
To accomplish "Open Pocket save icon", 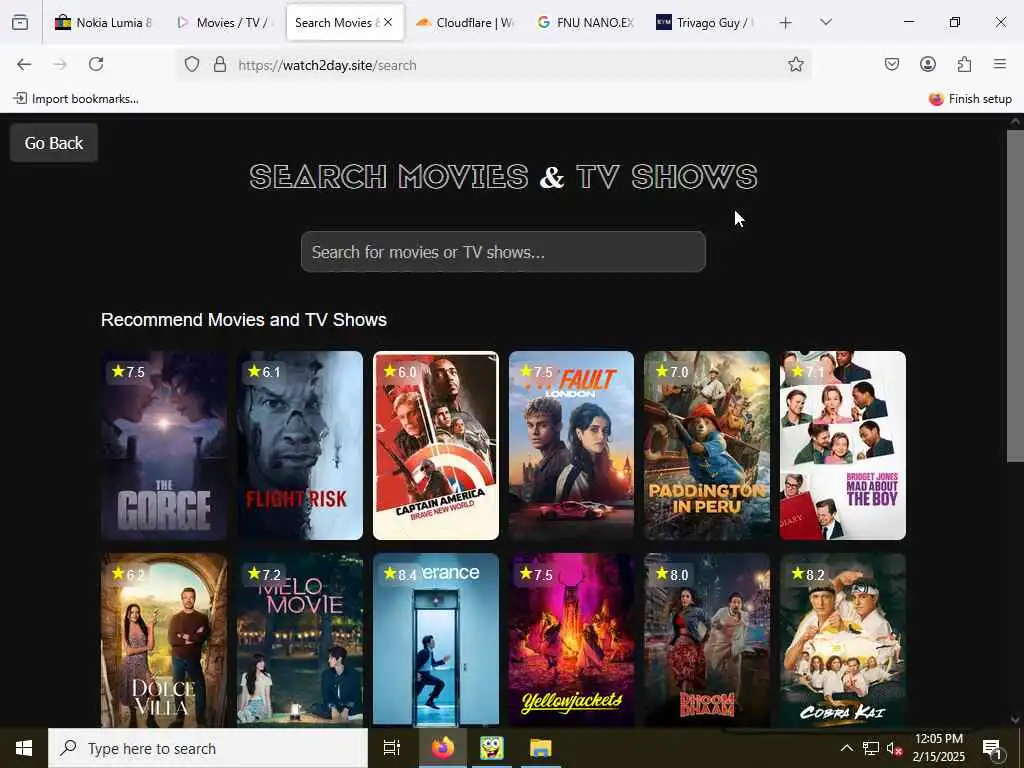I will 891,64.
